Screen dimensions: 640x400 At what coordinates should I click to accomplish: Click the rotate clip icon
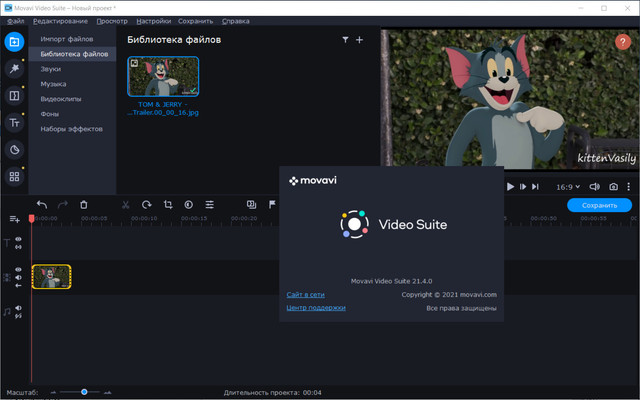click(147, 204)
